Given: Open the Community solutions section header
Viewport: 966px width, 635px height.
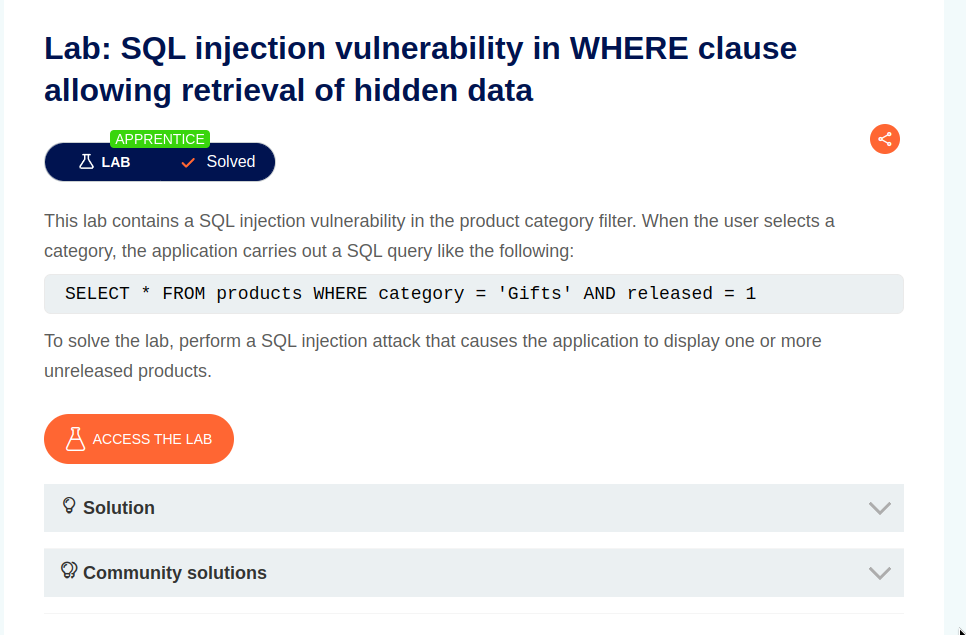Looking at the screenshot, I should (x=474, y=573).
